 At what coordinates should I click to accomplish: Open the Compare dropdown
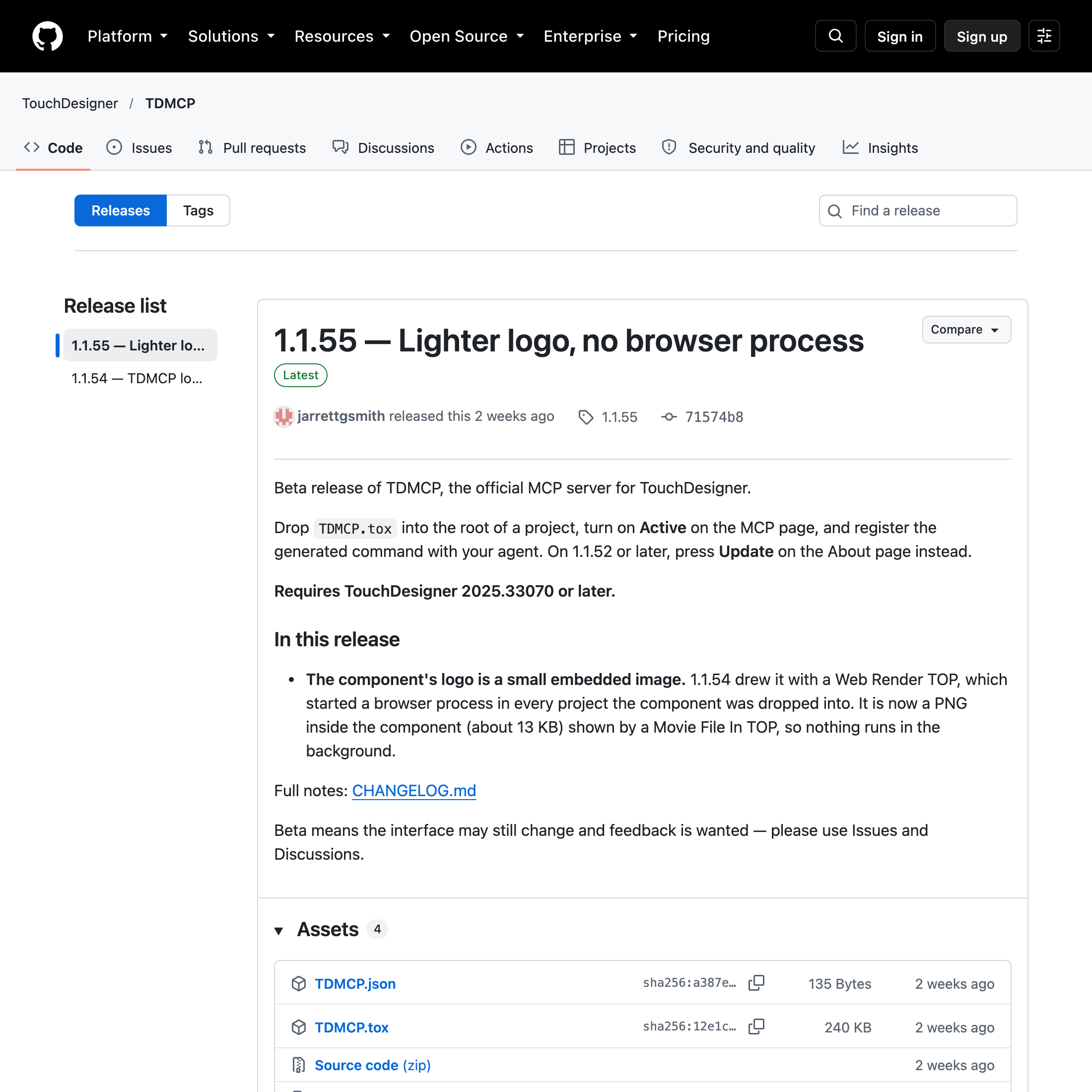(x=966, y=330)
